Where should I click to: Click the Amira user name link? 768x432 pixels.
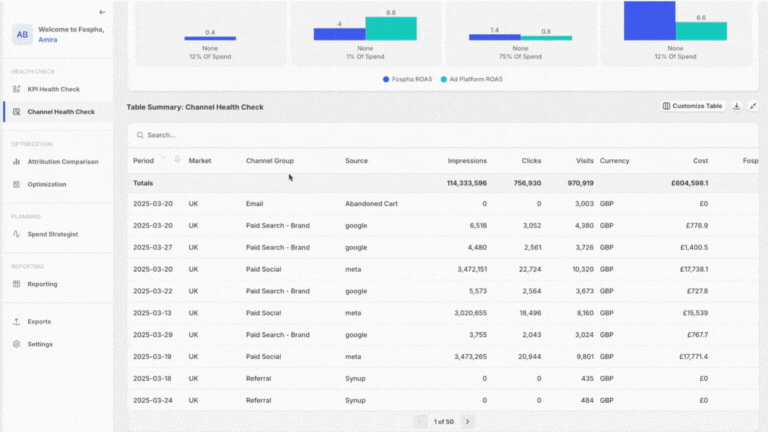48,40
